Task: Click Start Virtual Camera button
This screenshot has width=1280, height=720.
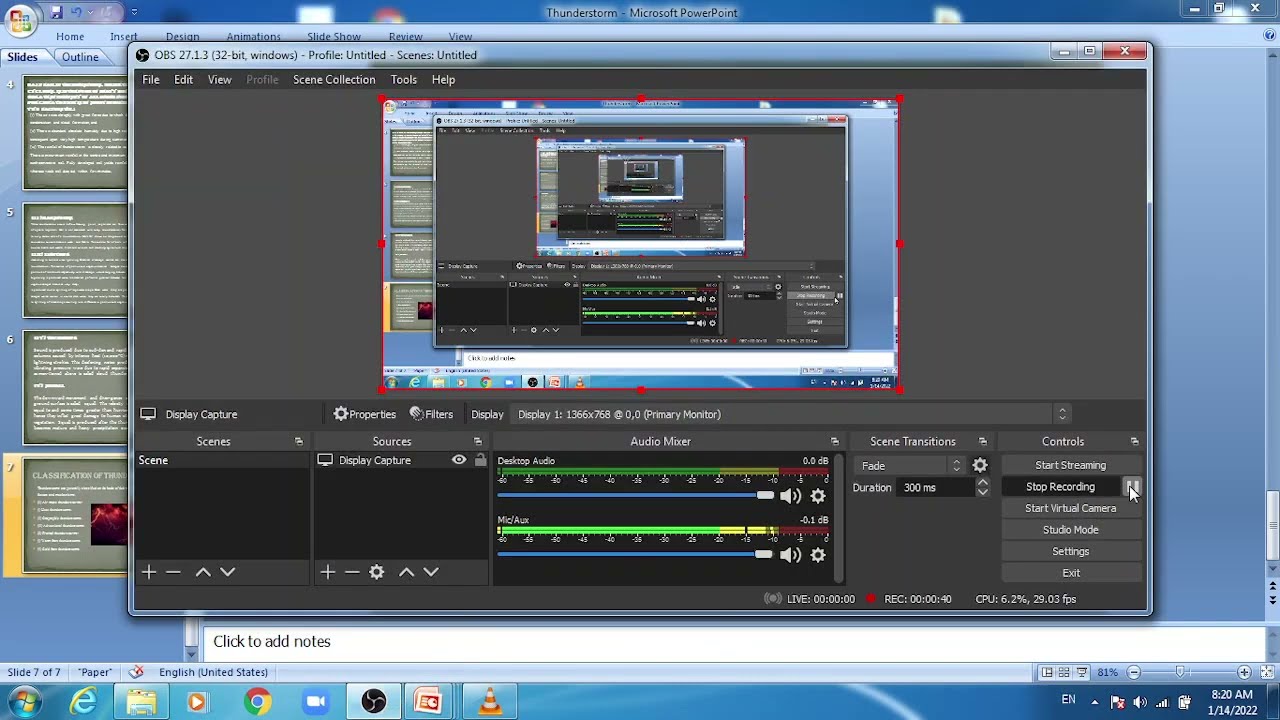Action: 1071,508
